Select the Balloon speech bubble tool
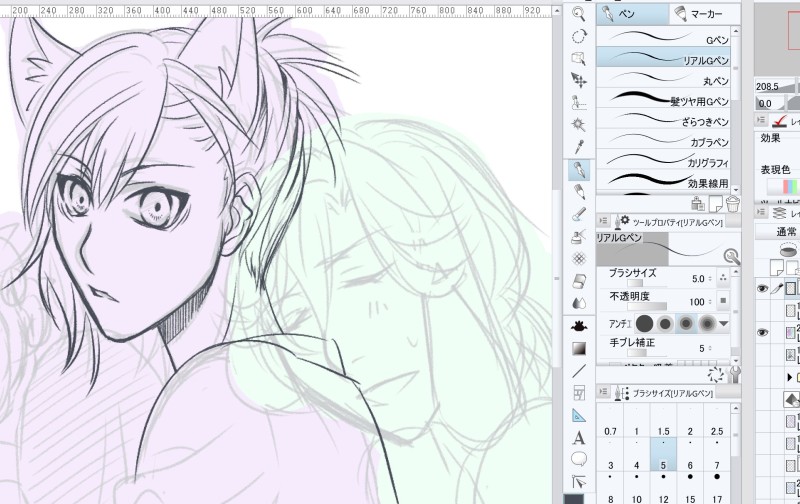This screenshot has width=800, height=504. point(579,460)
